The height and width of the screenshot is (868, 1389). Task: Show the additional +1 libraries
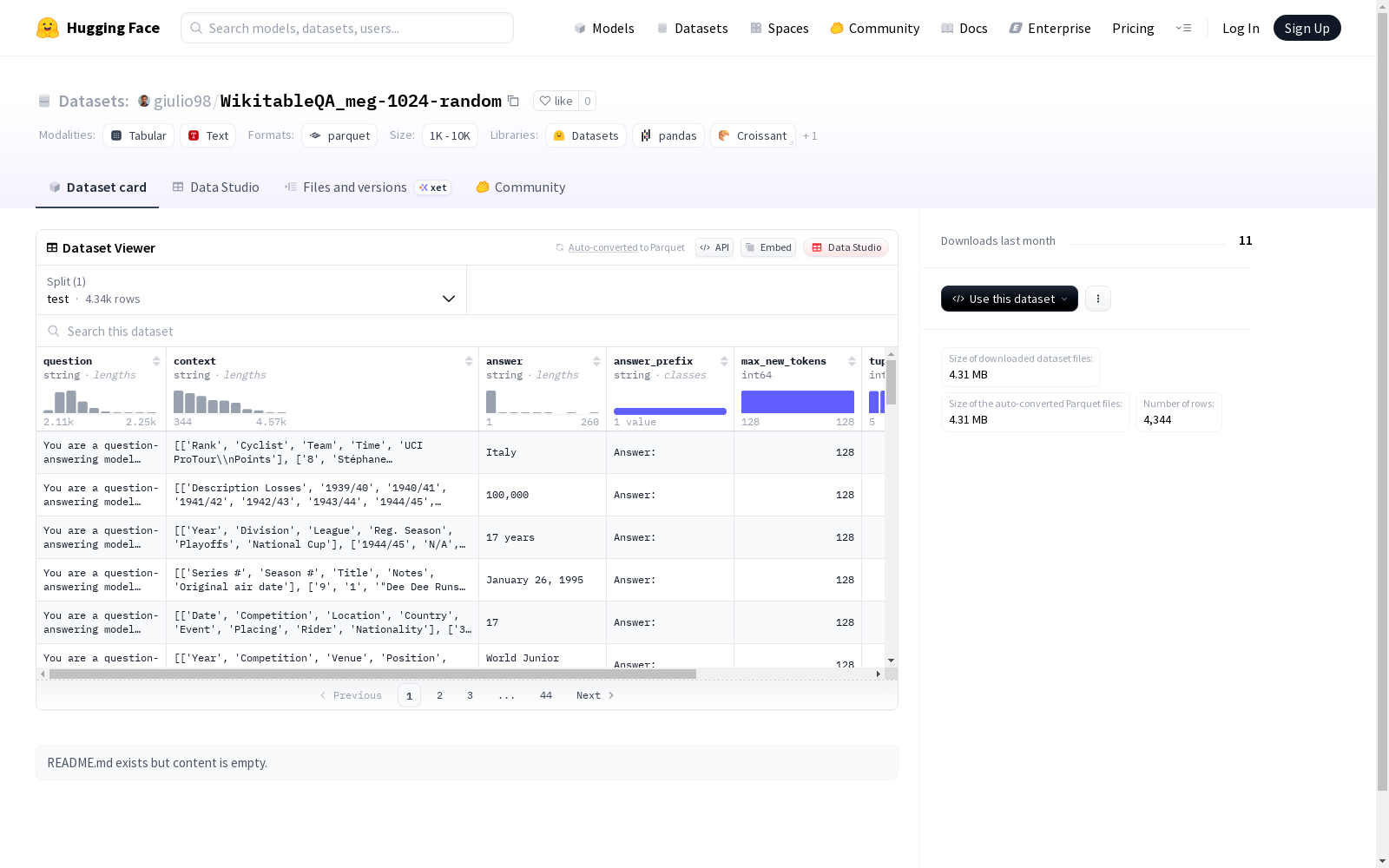pos(810,135)
